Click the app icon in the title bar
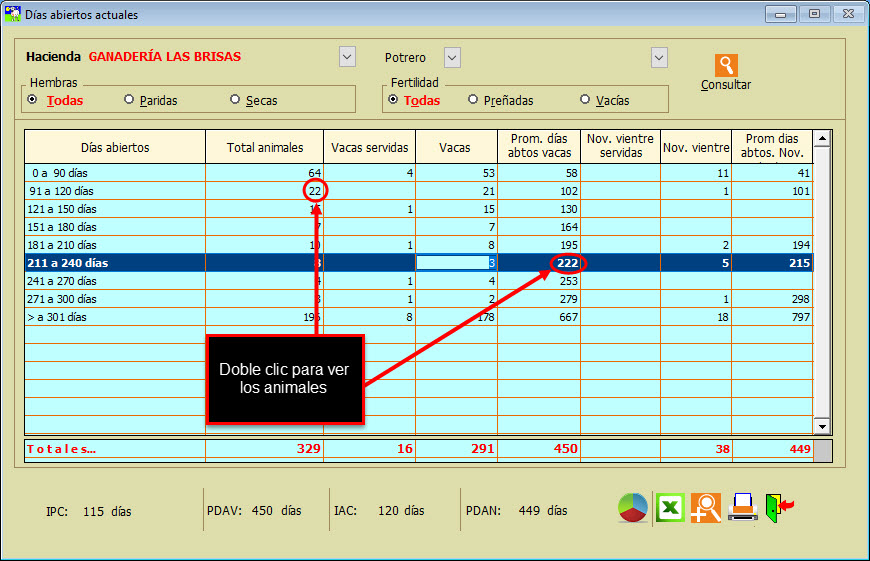This screenshot has width=870, height=561. coord(13,15)
